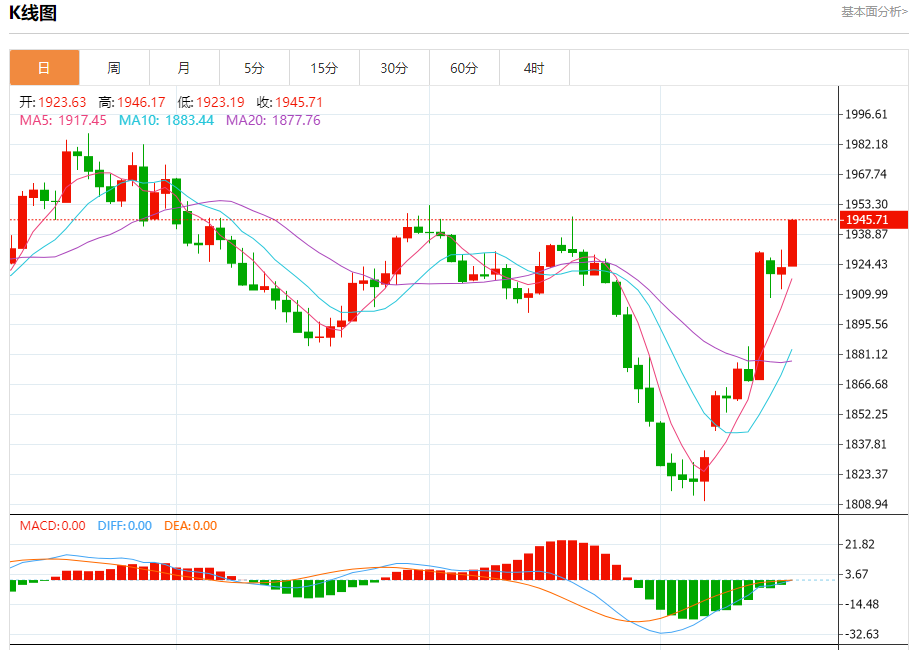Switch to the 月 monthly tab

pyautogui.click(x=184, y=68)
